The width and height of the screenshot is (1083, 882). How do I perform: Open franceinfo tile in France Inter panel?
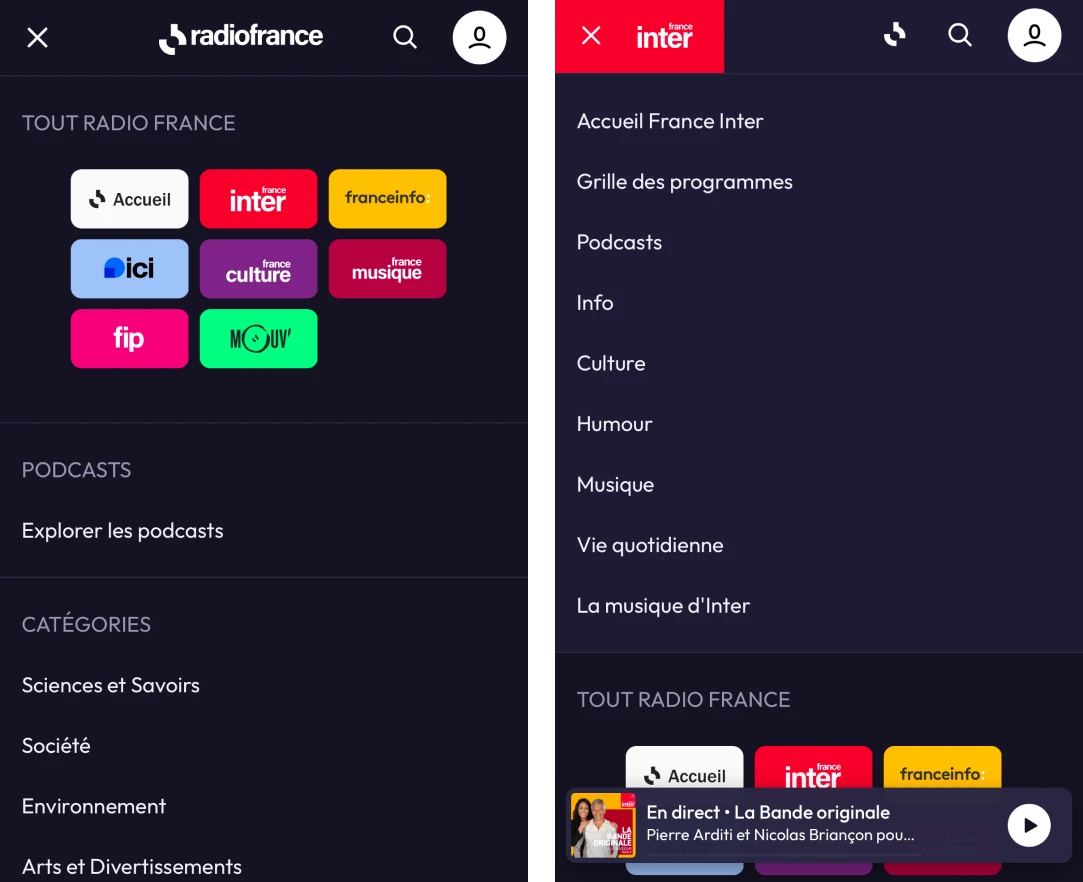[943, 767]
